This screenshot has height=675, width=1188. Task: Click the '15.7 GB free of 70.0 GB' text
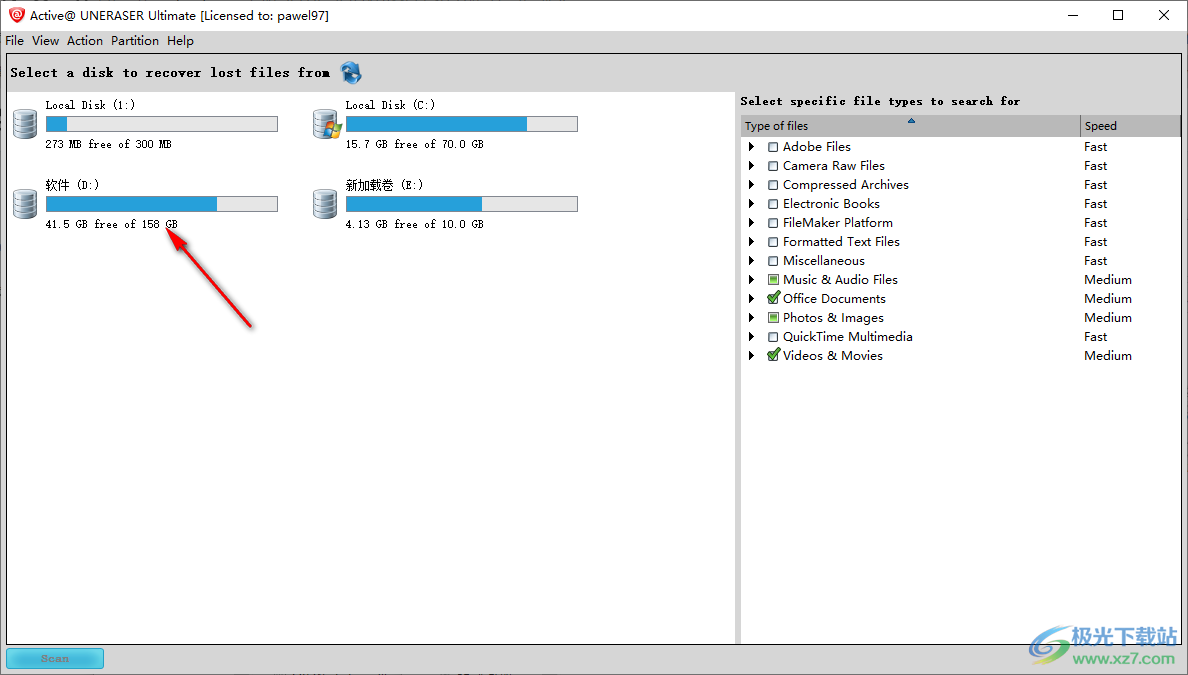pos(414,144)
